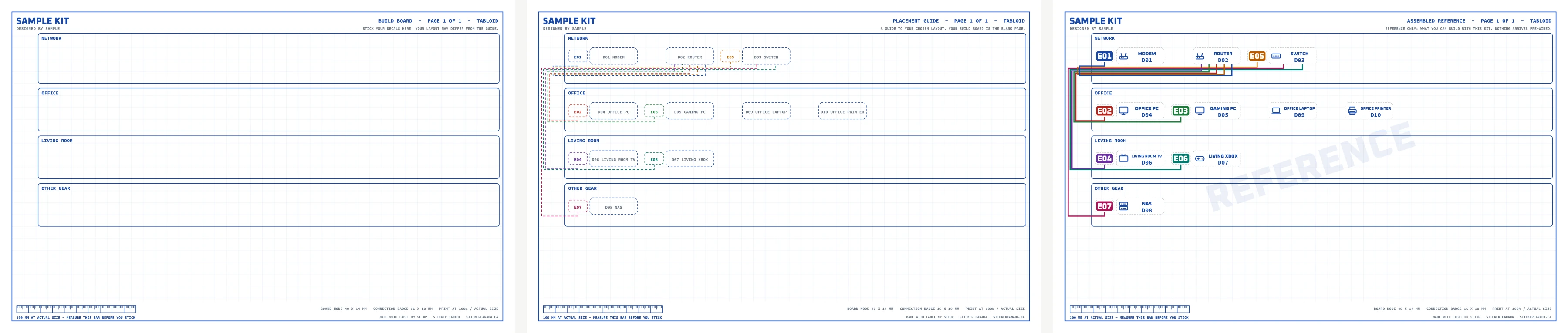Click the modem icon on the D01 node

(1124, 57)
